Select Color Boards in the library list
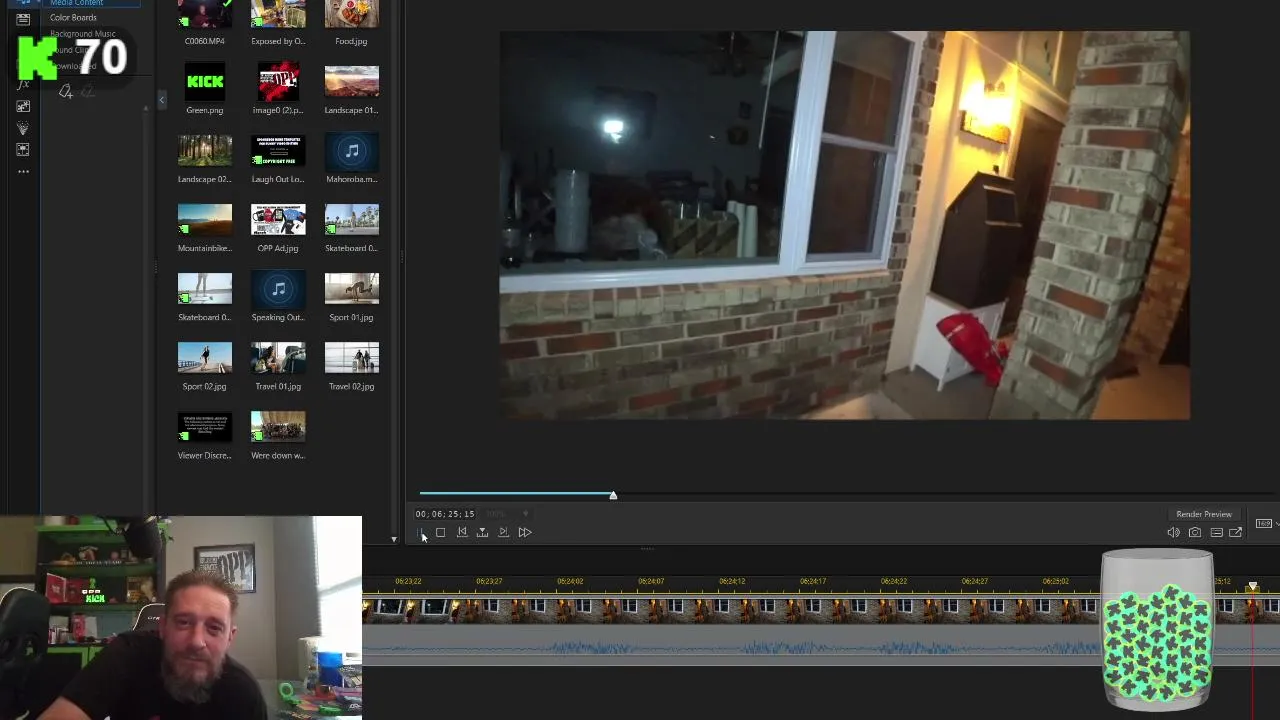The image size is (1280, 720). 74,18
